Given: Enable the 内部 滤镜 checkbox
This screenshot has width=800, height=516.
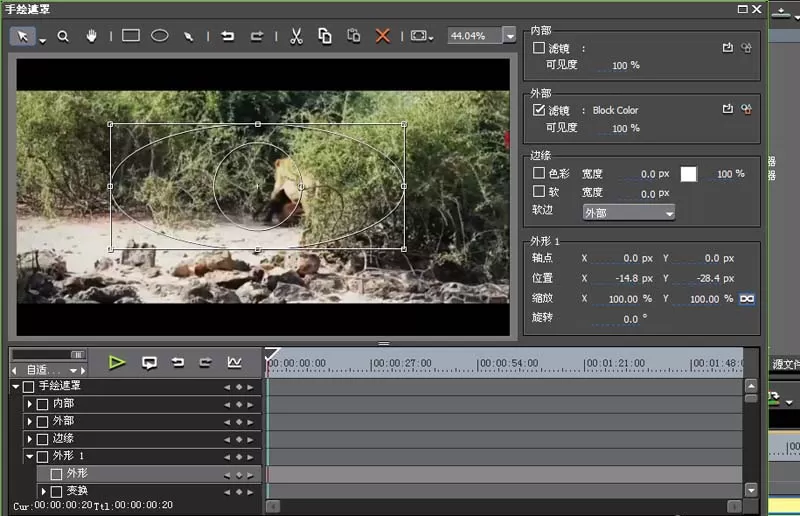Looking at the screenshot, I should (x=539, y=48).
